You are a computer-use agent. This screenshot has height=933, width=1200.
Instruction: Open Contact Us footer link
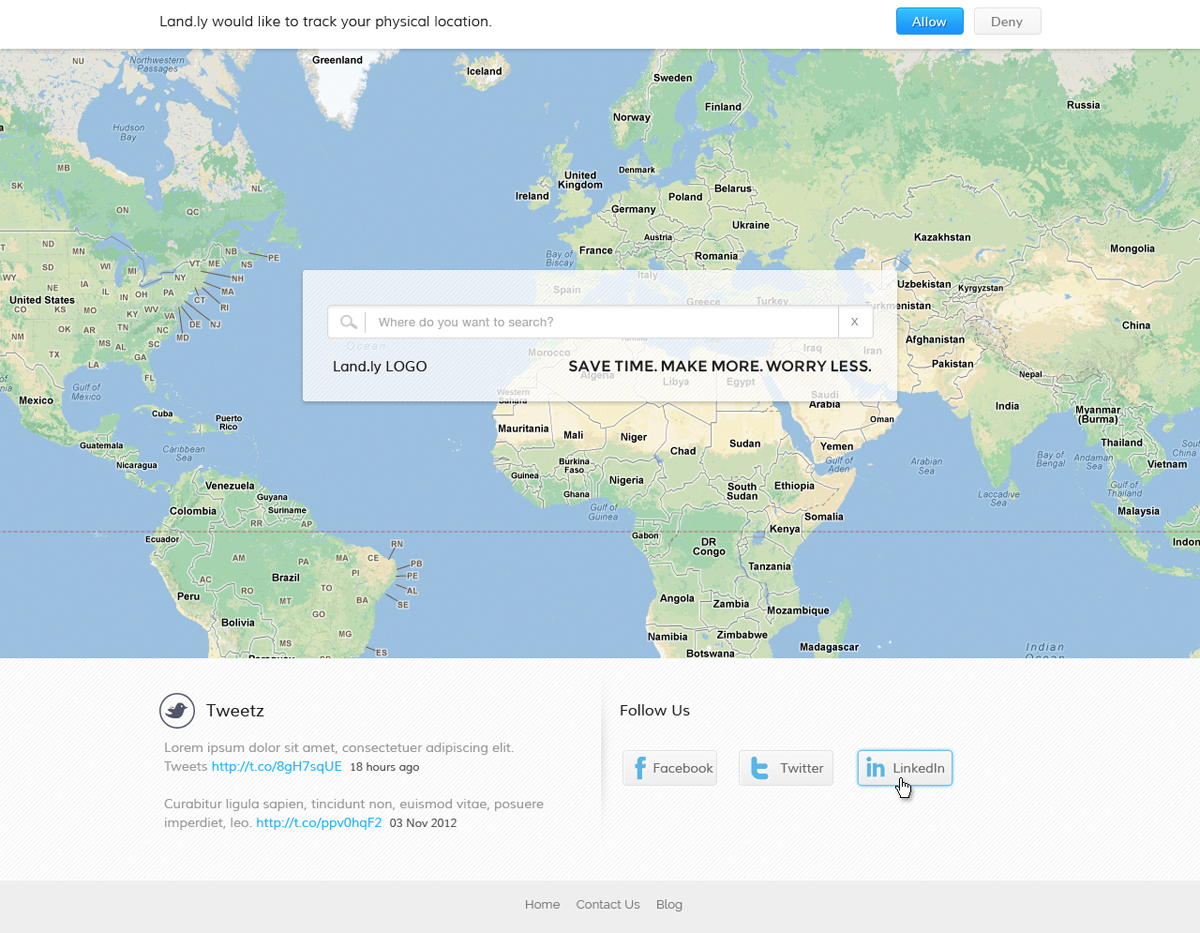click(608, 904)
